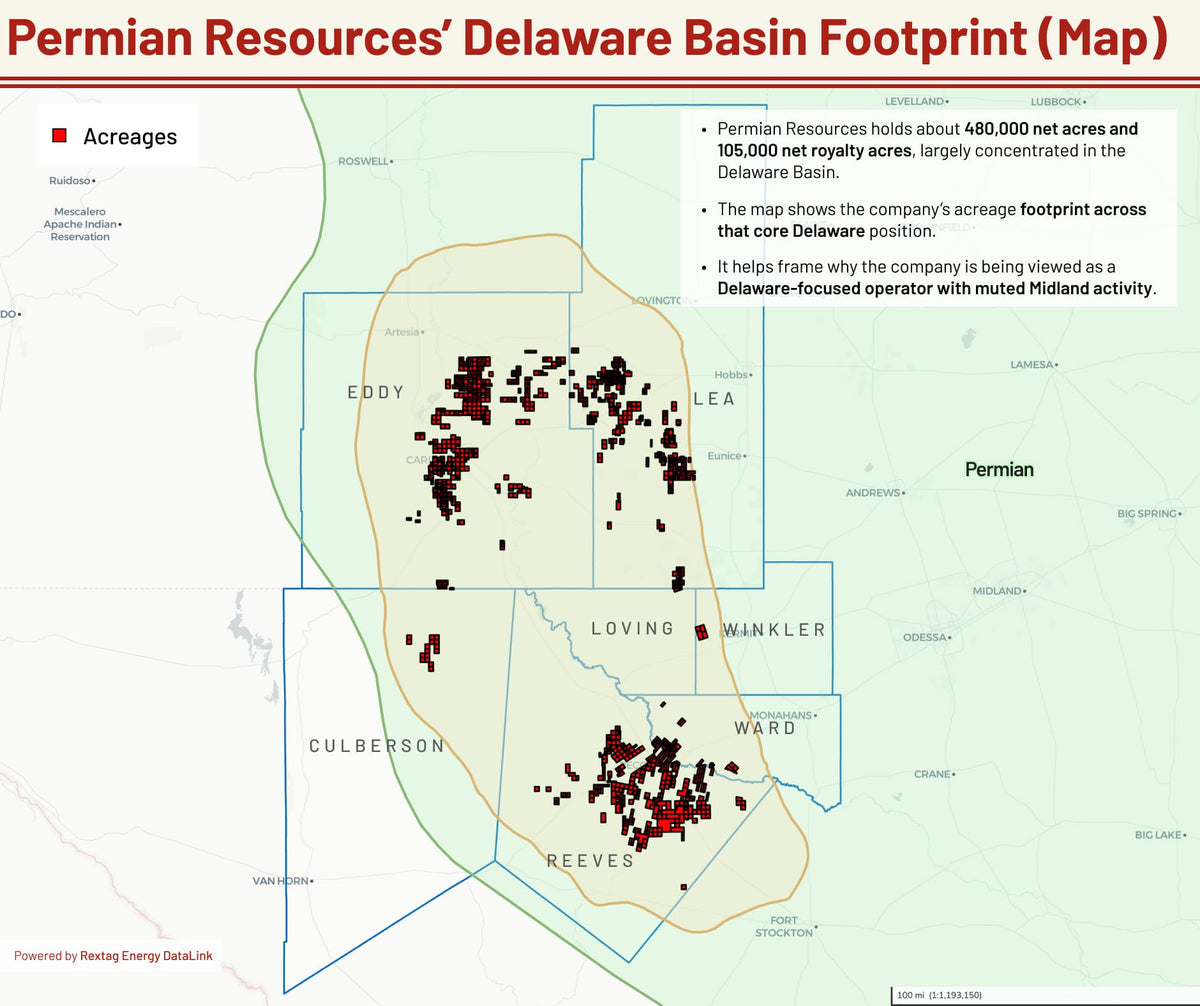Screen dimensions: 1200x1006
Task: Click the Mescalero Apache Indian Reservation label
Action: [x=80, y=224]
